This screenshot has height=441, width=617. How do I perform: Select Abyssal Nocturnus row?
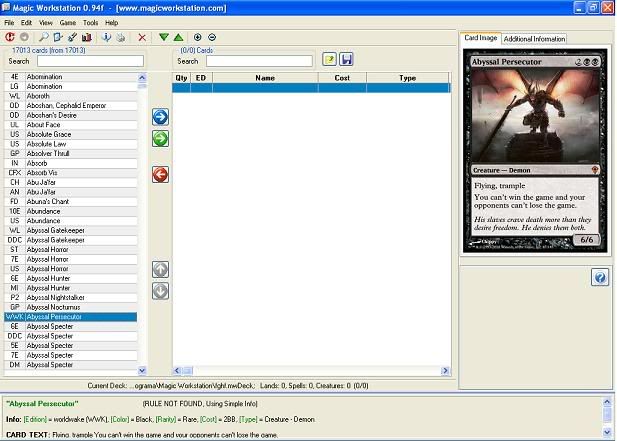pyautogui.click(x=71, y=307)
